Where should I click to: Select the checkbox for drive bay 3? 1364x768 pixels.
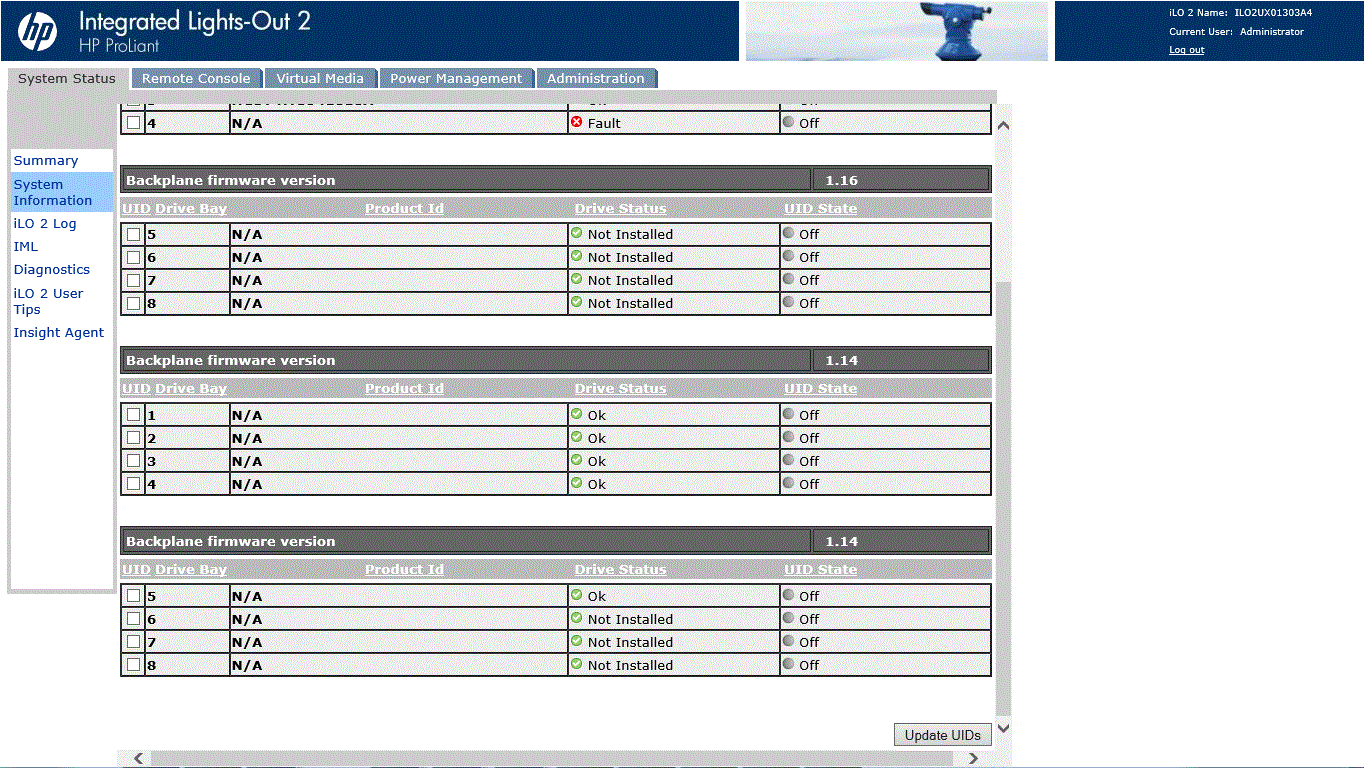pos(134,461)
